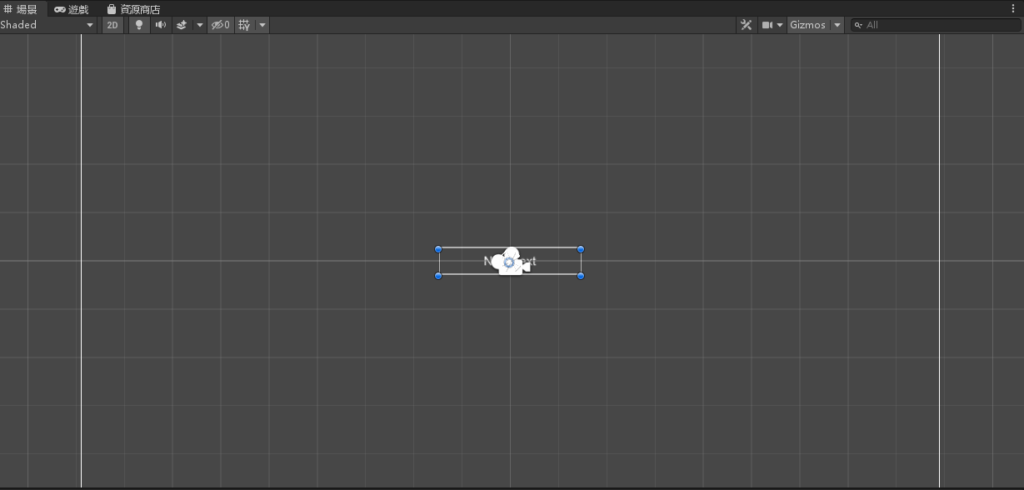Open the three-dot panel options menu
The width and height of the screenshot is (1024, 490).
tap(1013, 8)
